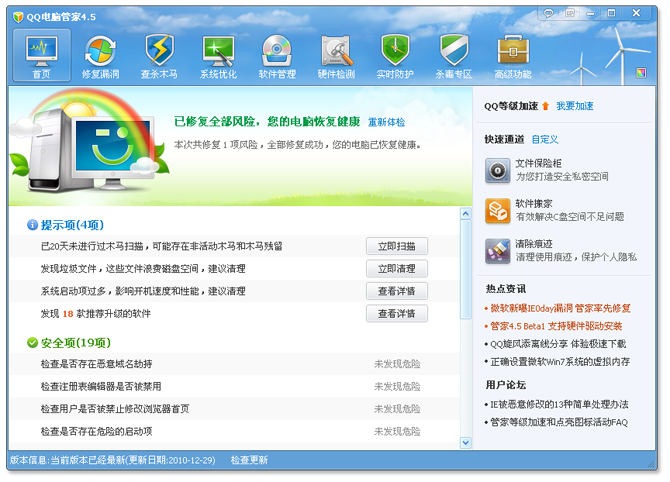Click the 自定义 customize link
Viewport: 670px width, 482px height.
(545, 139)
